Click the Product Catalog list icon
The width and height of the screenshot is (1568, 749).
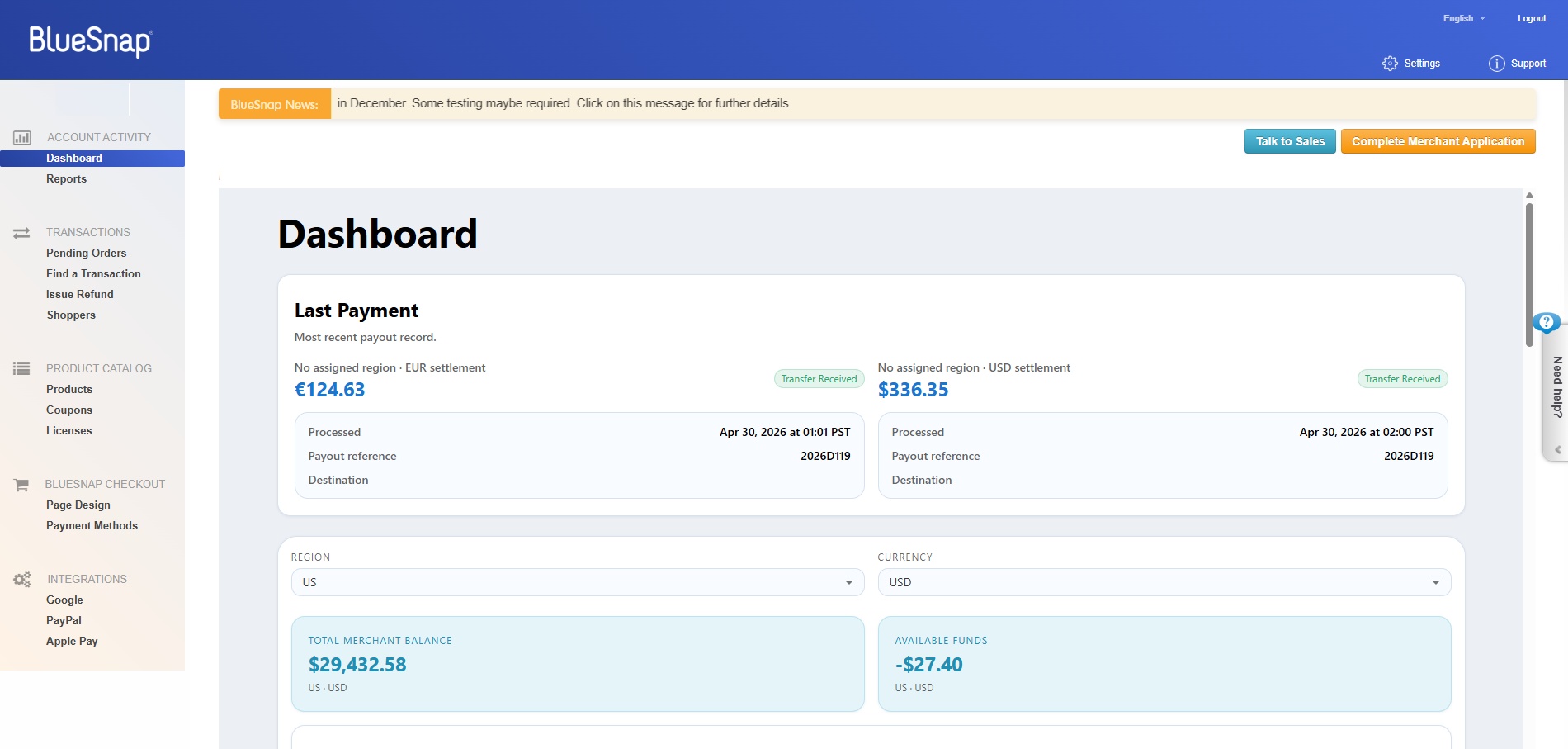pos(21,368)
